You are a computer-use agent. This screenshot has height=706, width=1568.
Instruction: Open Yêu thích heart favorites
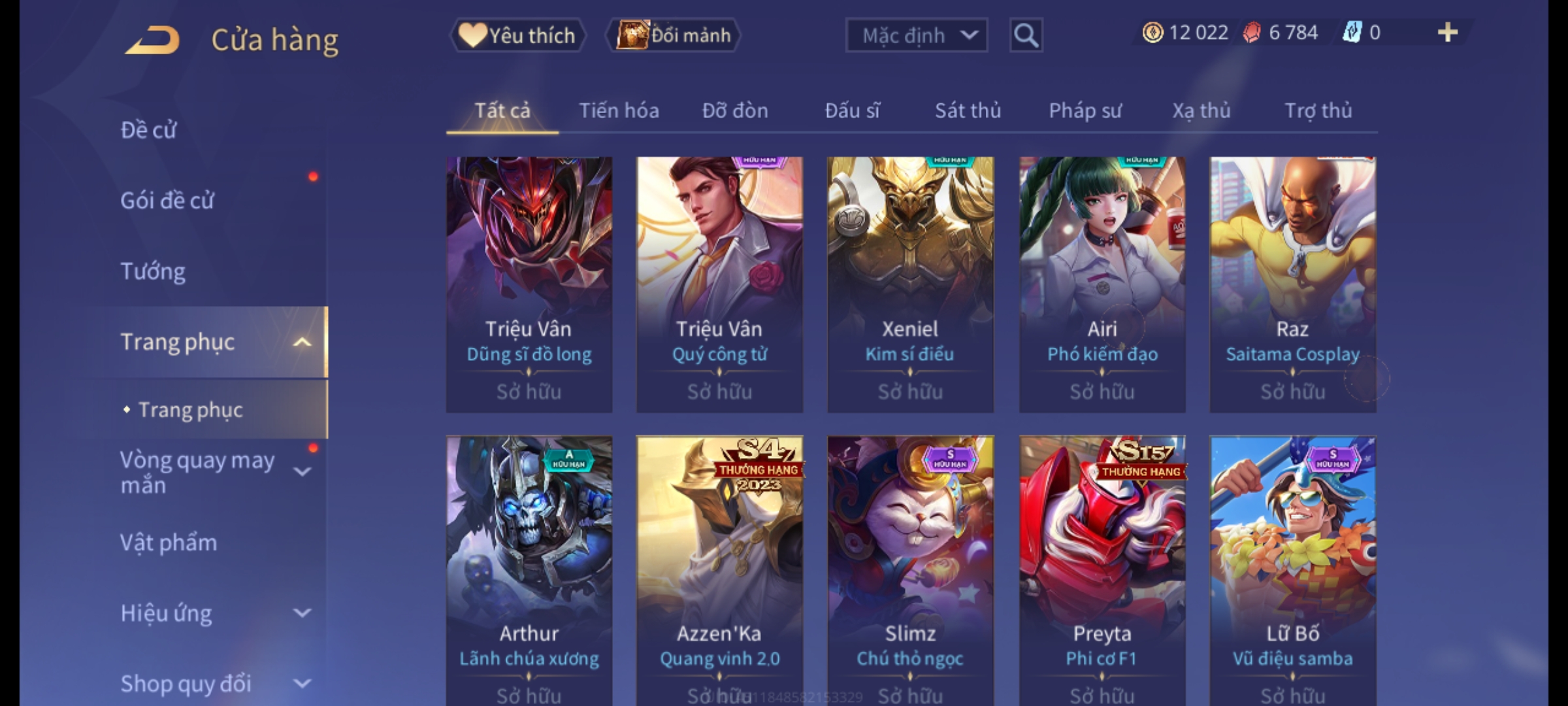tap(517, 35)
